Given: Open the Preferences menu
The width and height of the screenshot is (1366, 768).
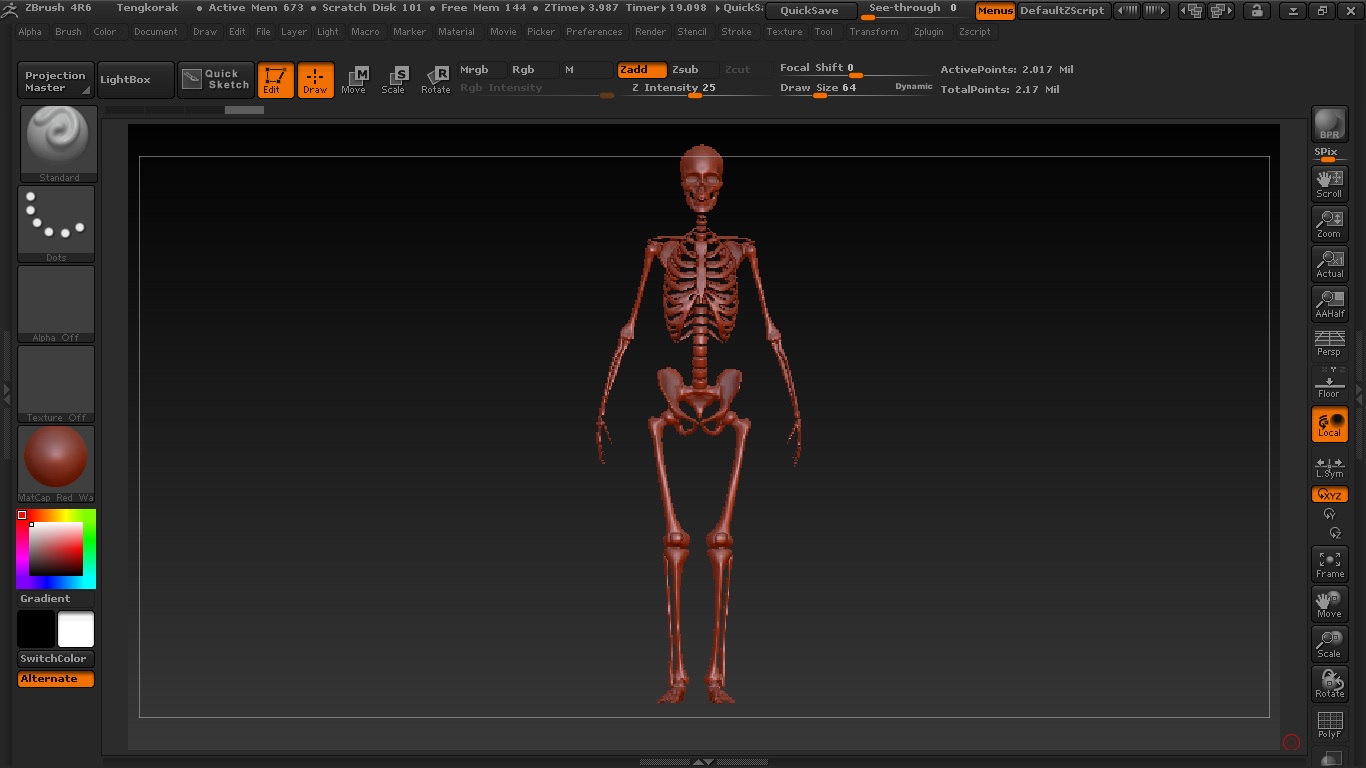Looking at the screenshot, I should click(593, 32).
